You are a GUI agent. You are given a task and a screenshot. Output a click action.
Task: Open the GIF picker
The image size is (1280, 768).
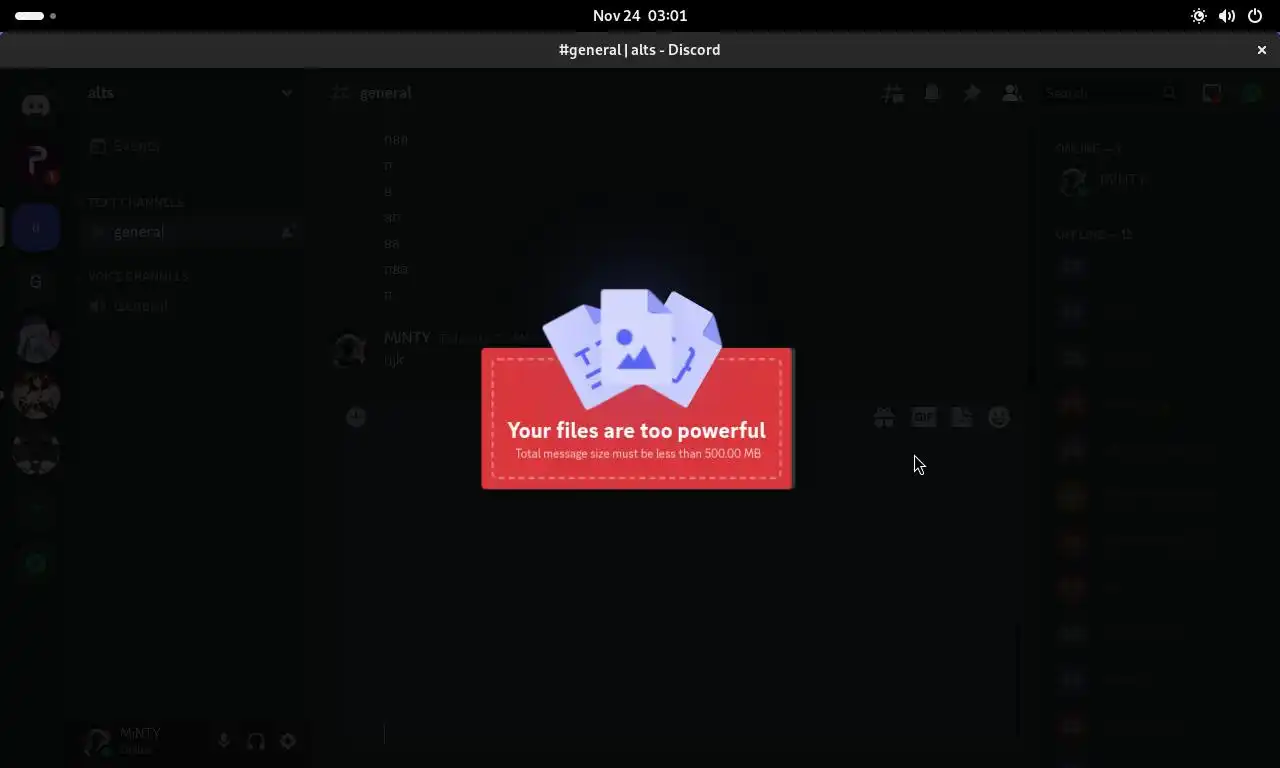coord(923,417)
